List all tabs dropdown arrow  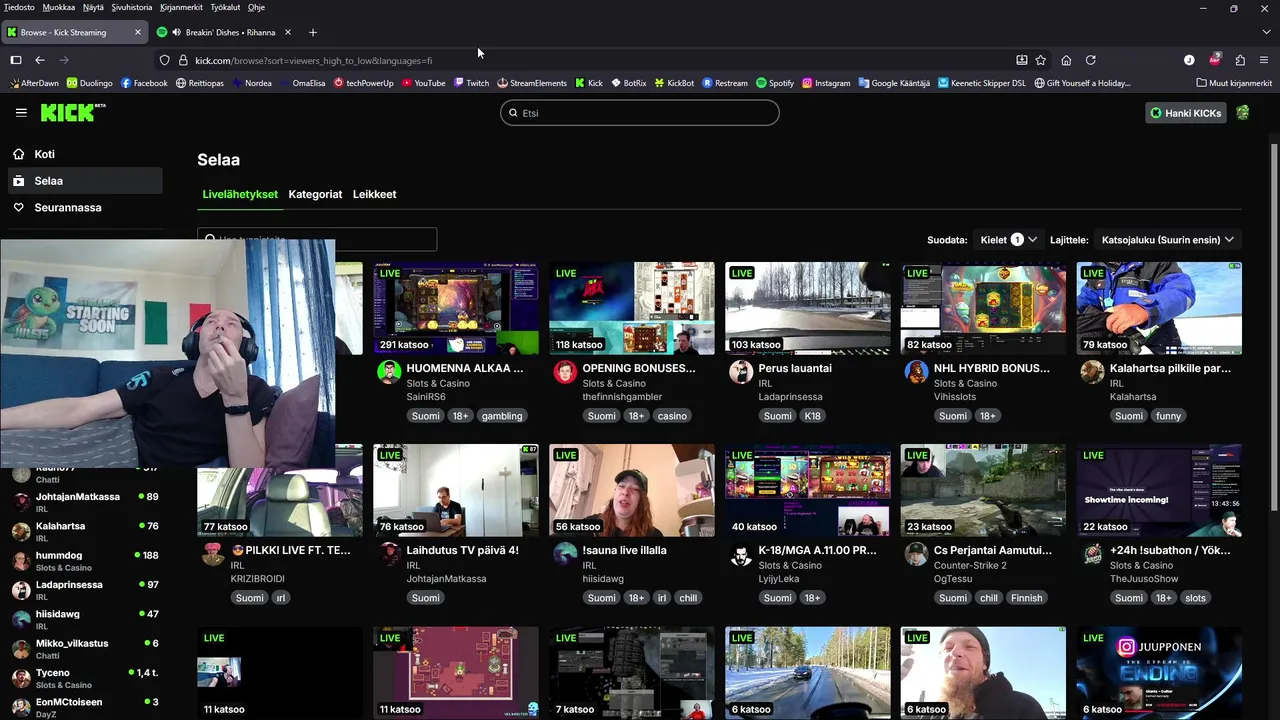tap(1264, 32)
